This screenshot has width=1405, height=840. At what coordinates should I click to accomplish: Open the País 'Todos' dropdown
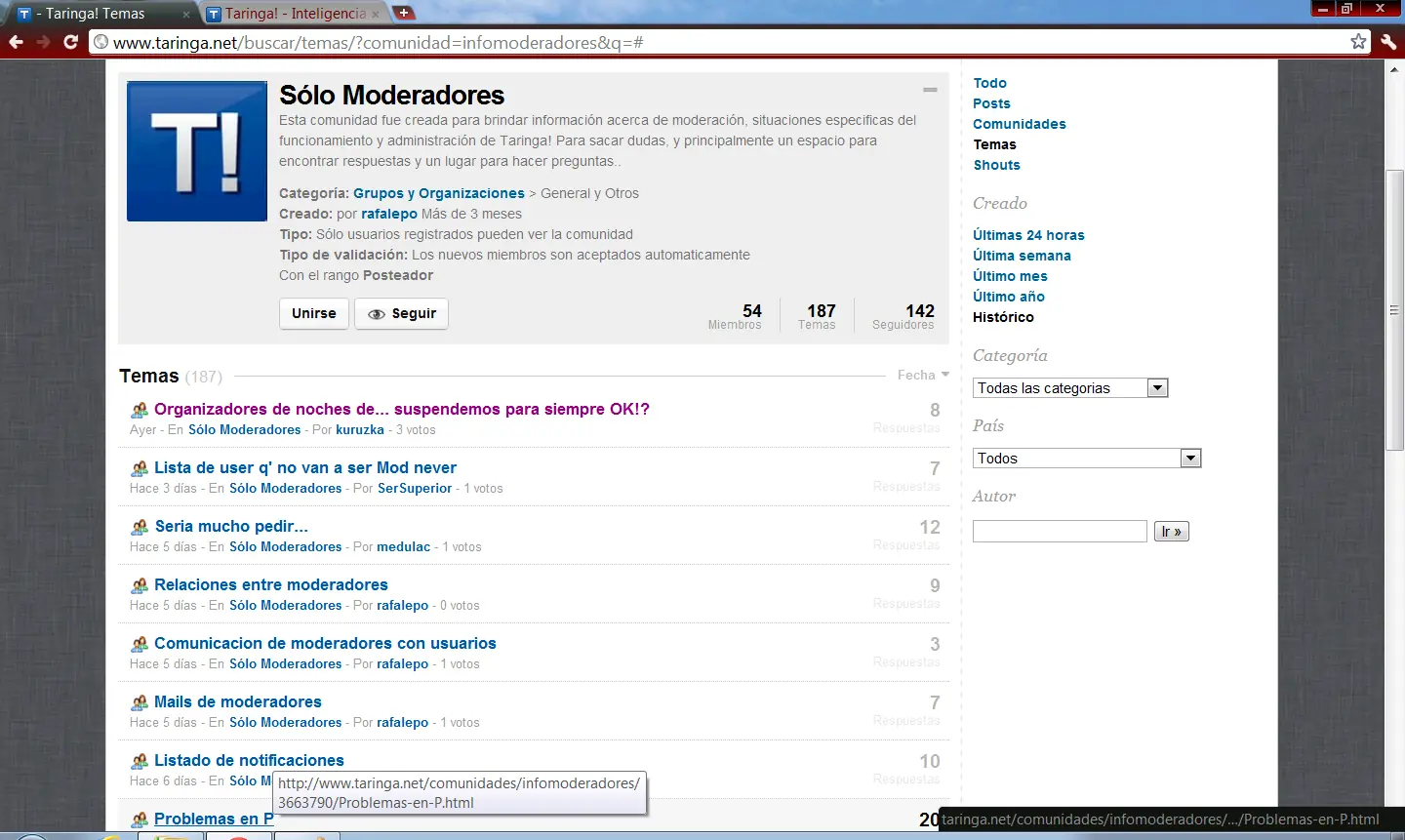[1087, 459]
